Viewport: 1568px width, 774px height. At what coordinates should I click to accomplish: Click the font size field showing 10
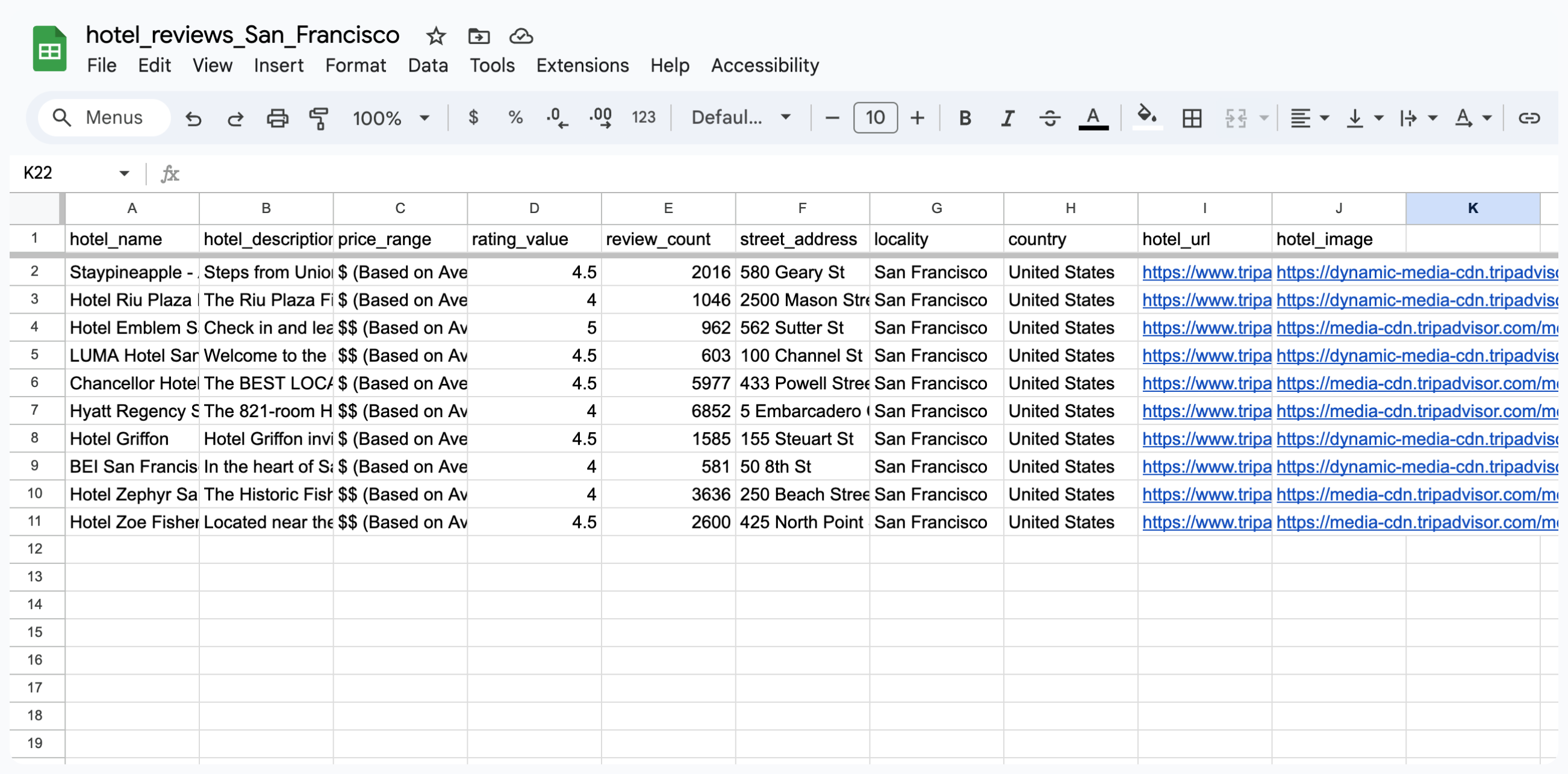(x=876, y=117)
